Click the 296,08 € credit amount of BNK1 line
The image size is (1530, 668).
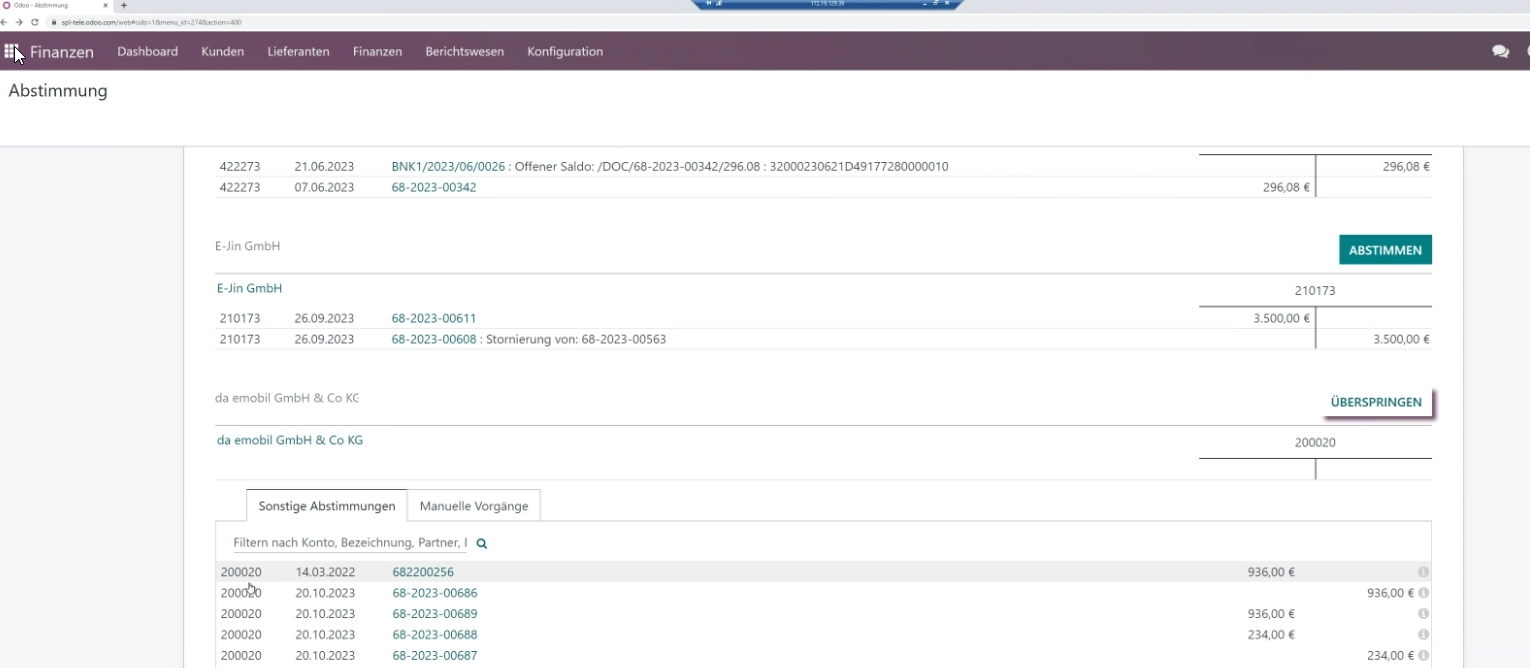[x=1406, y=167]
